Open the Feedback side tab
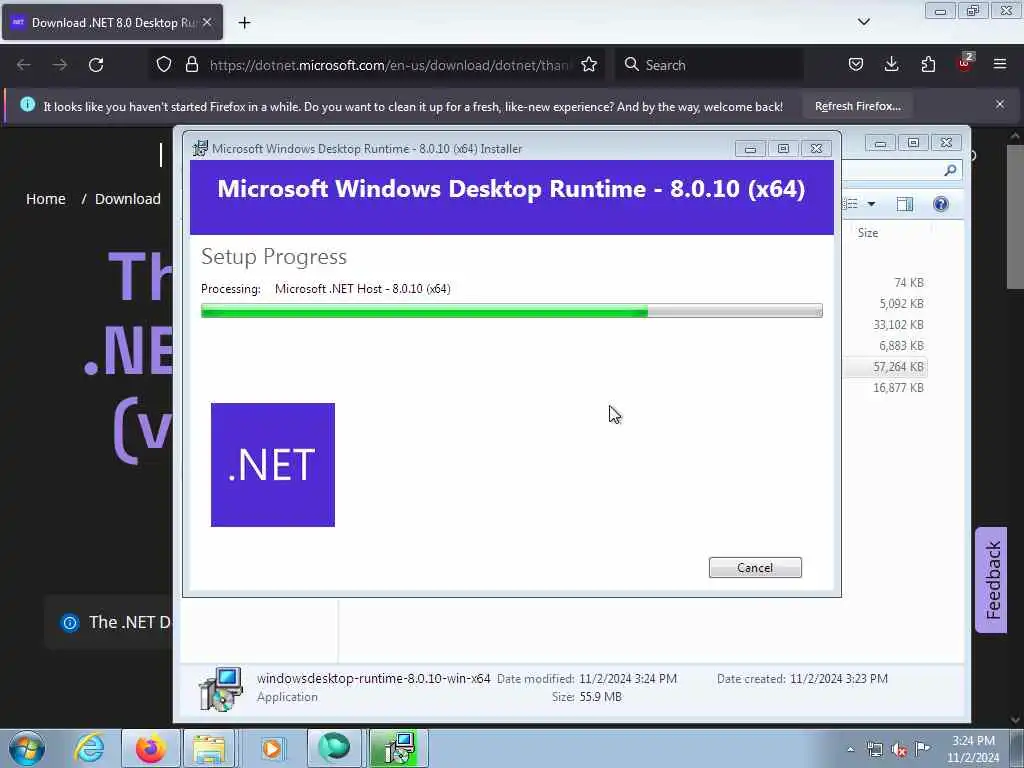 (991, 580)
